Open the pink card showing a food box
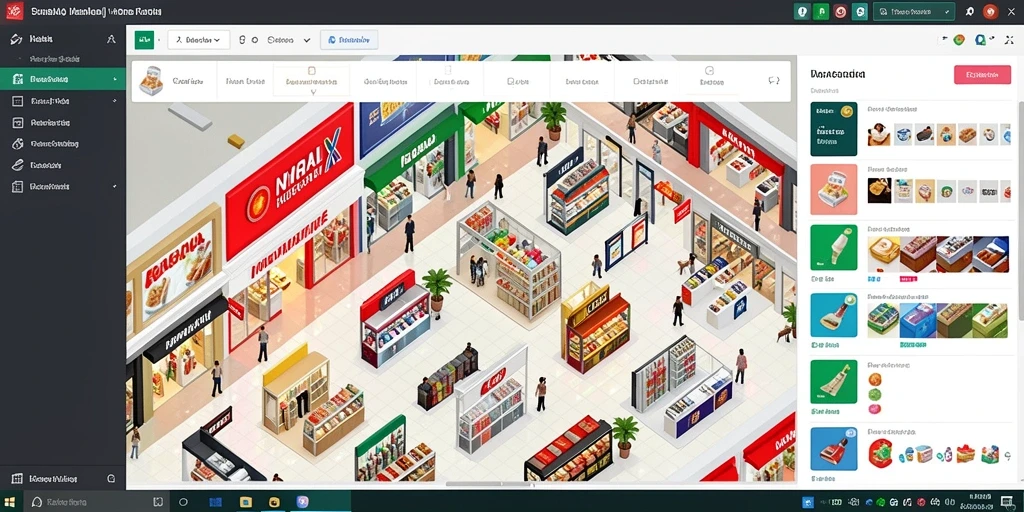Image resolution: width=1024 pixels, height=512 pixels. 833,190
